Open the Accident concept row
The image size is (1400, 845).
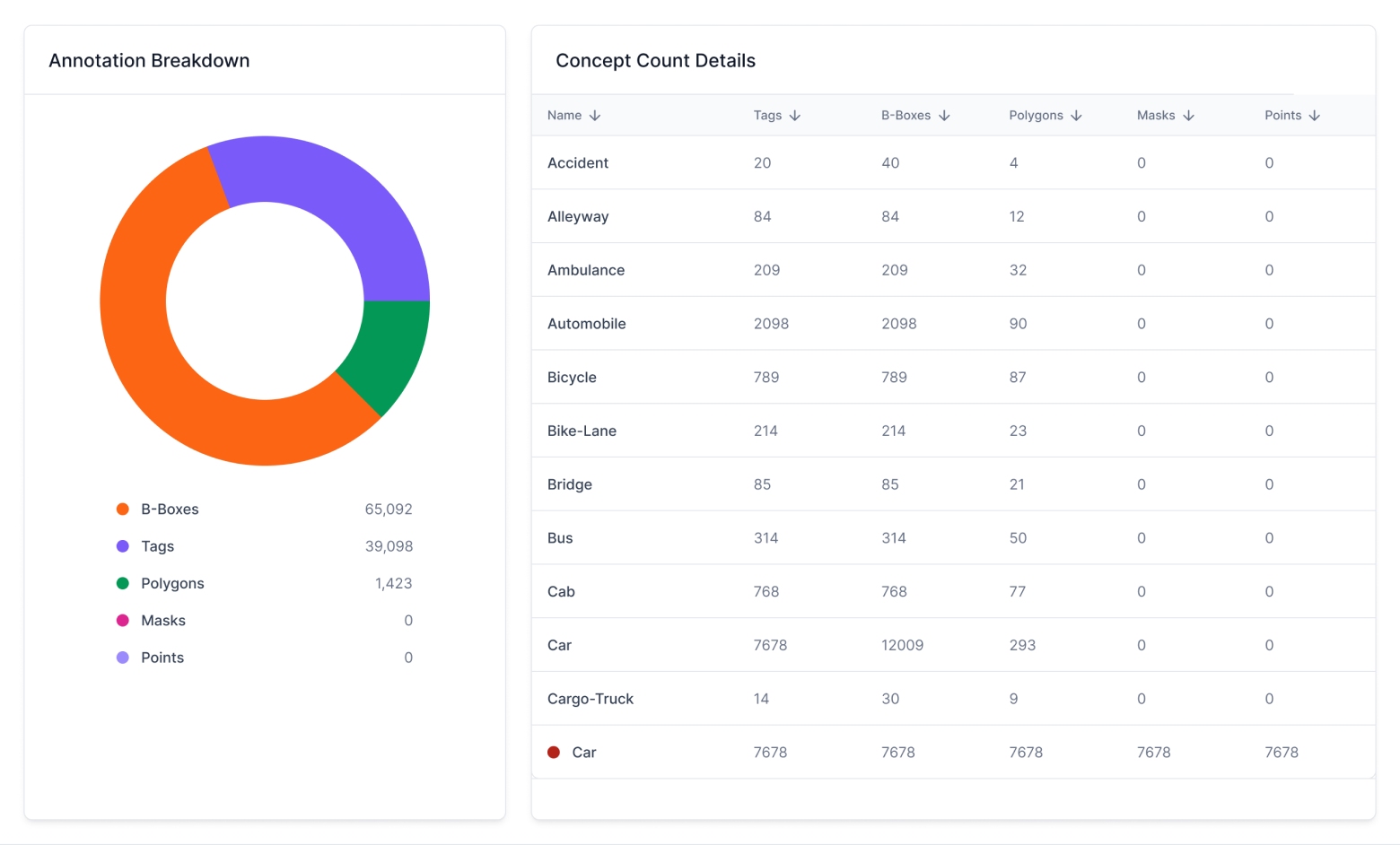click(x=578, y=163)
